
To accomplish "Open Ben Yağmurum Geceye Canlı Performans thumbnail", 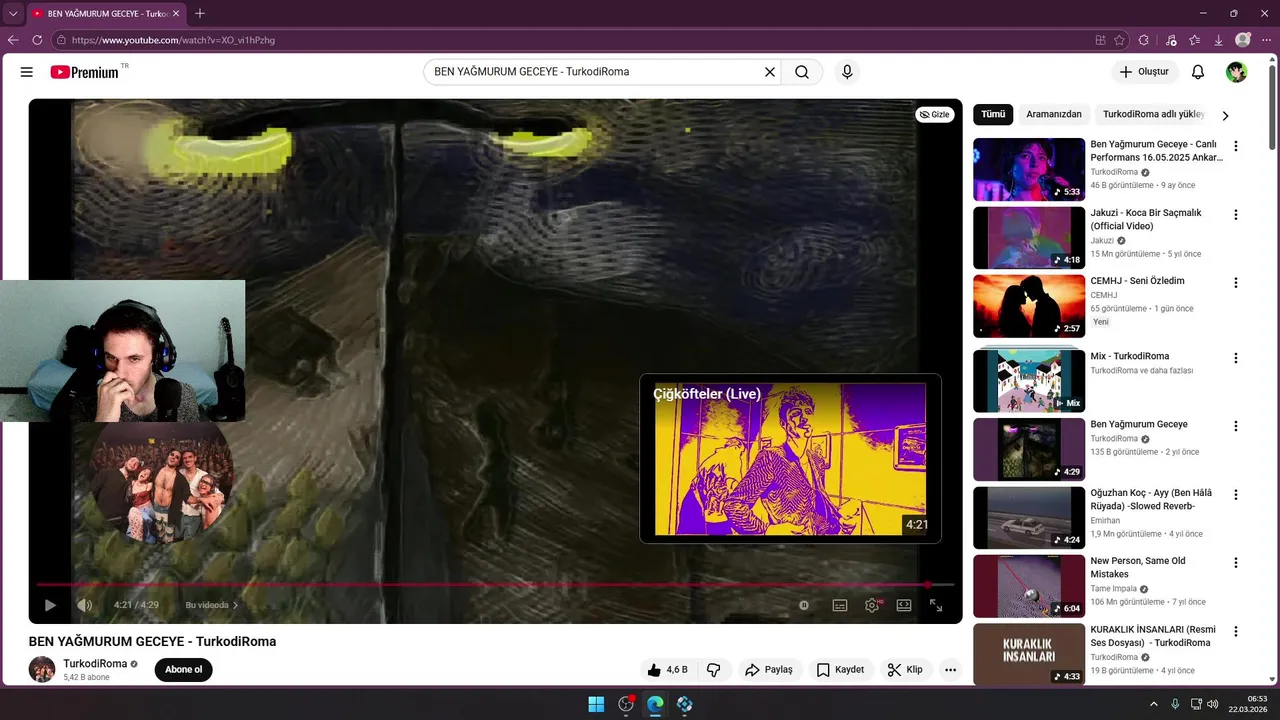I will point(1029,170).
